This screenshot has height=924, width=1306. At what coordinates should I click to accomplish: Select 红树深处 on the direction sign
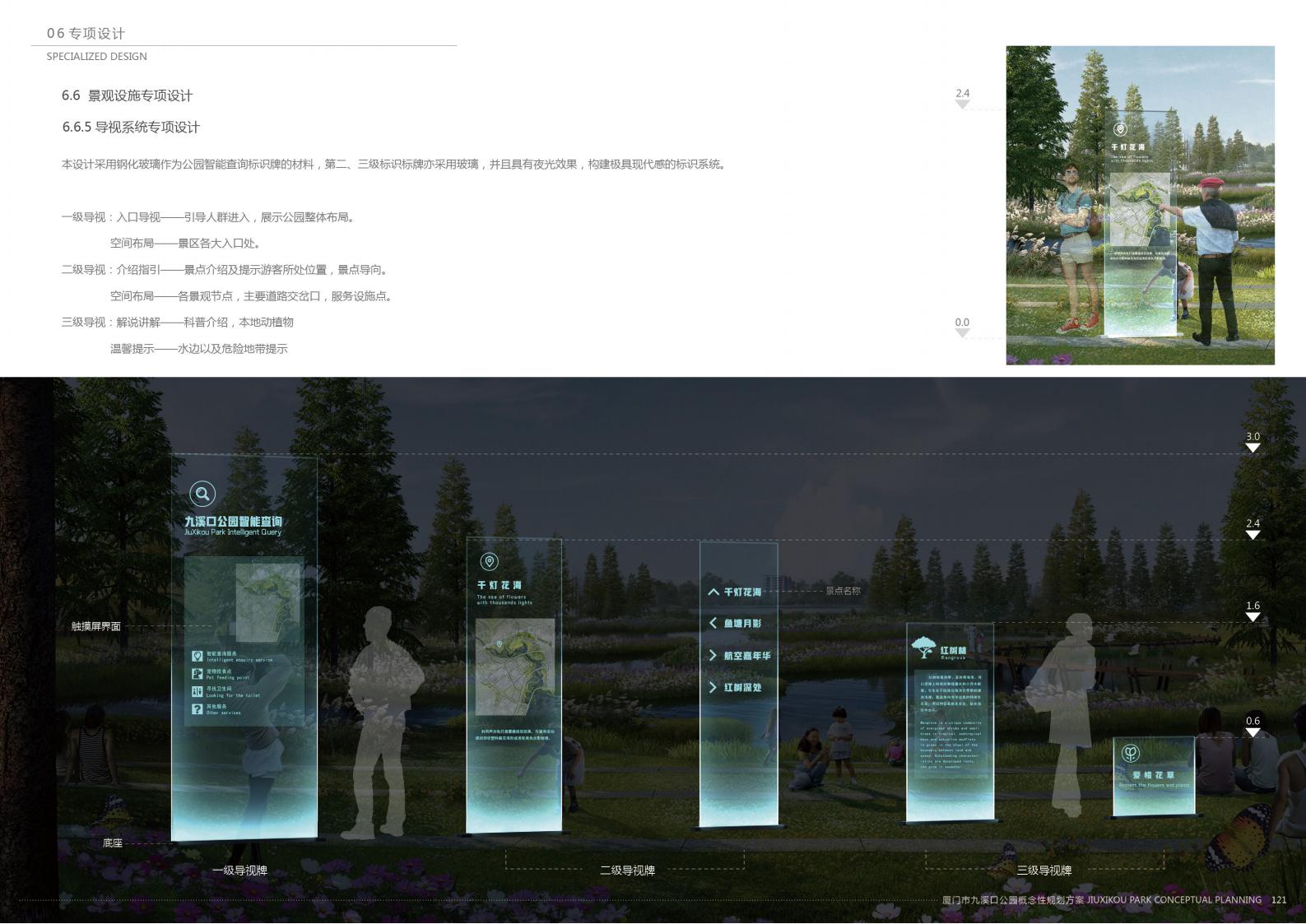click(742, 687)
